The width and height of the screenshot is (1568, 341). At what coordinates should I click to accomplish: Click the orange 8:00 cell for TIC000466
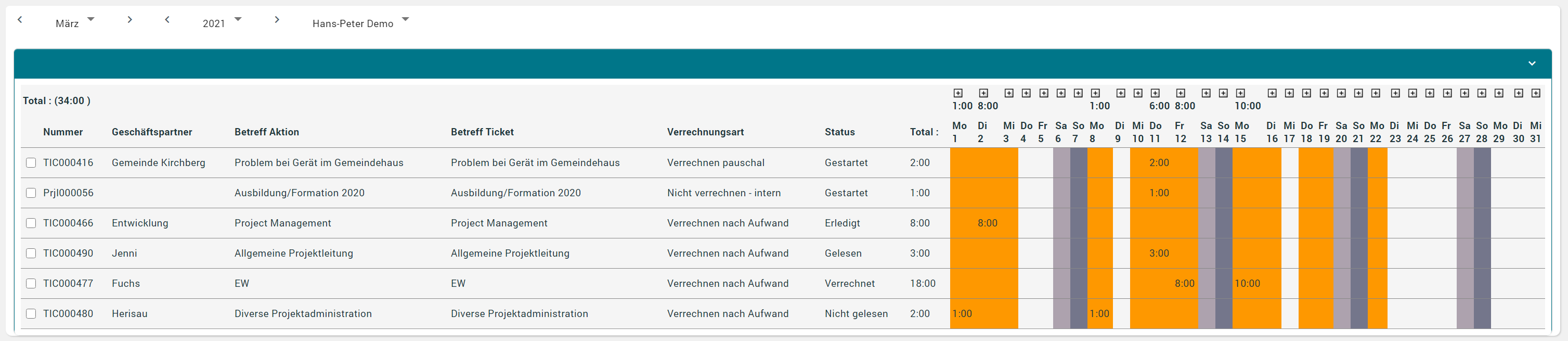pos(987,223)
